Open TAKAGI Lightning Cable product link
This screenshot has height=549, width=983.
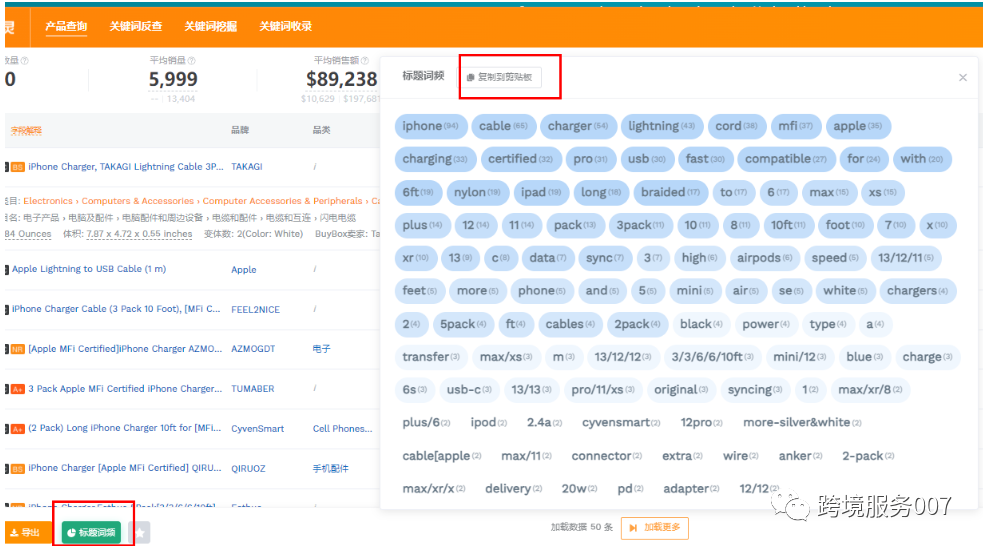(x=125, y=167)
